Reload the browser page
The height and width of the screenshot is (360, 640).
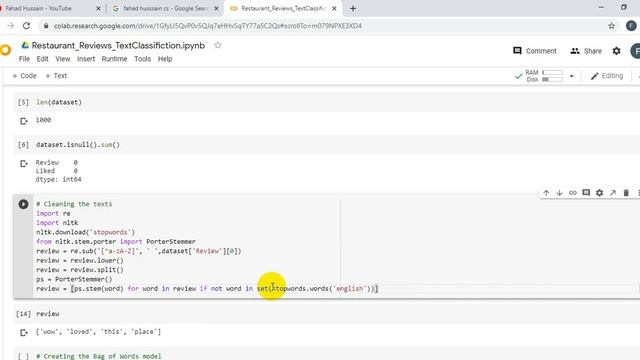(27, 26)
